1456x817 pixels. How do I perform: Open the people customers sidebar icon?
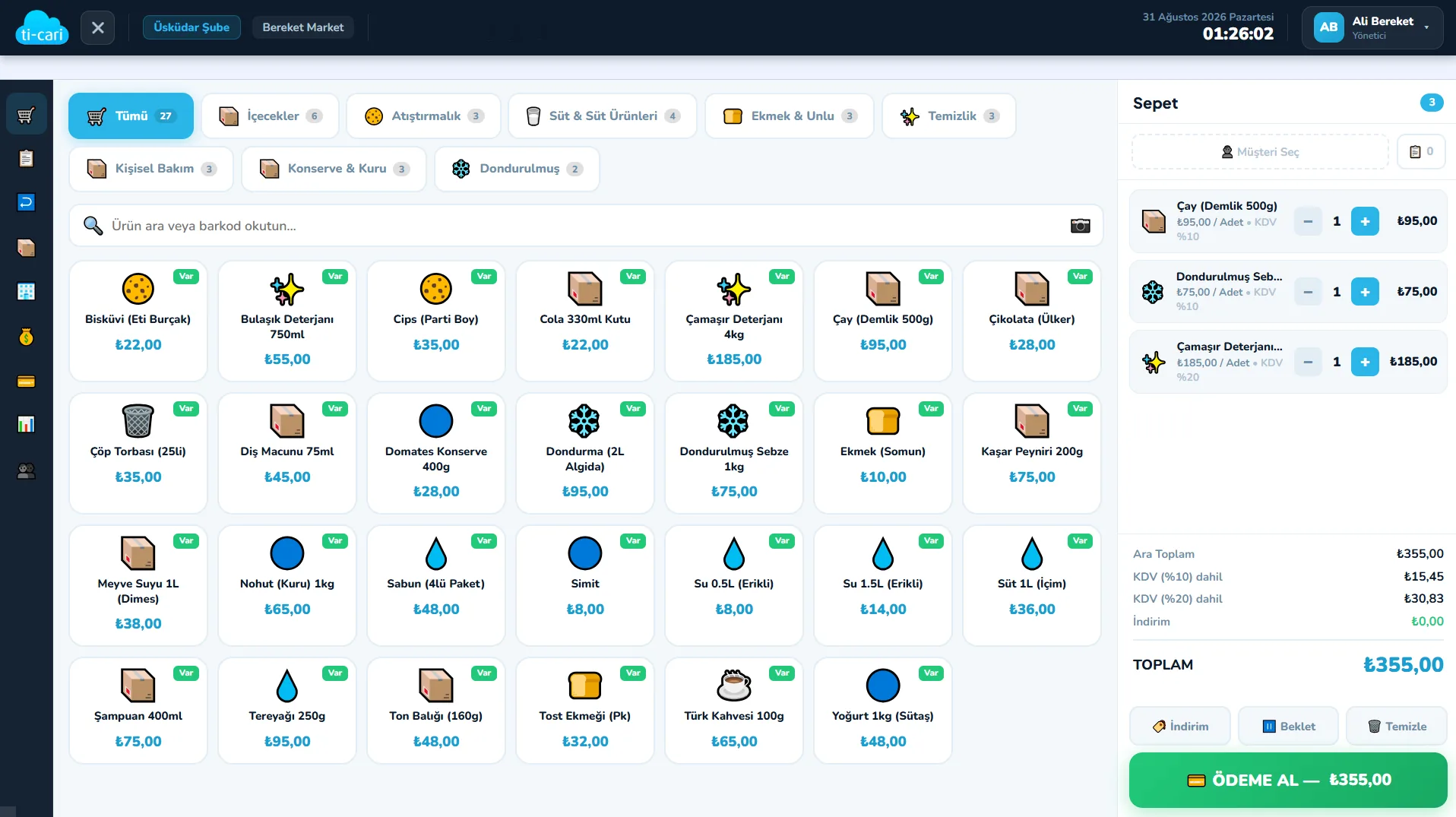(26, 471)
